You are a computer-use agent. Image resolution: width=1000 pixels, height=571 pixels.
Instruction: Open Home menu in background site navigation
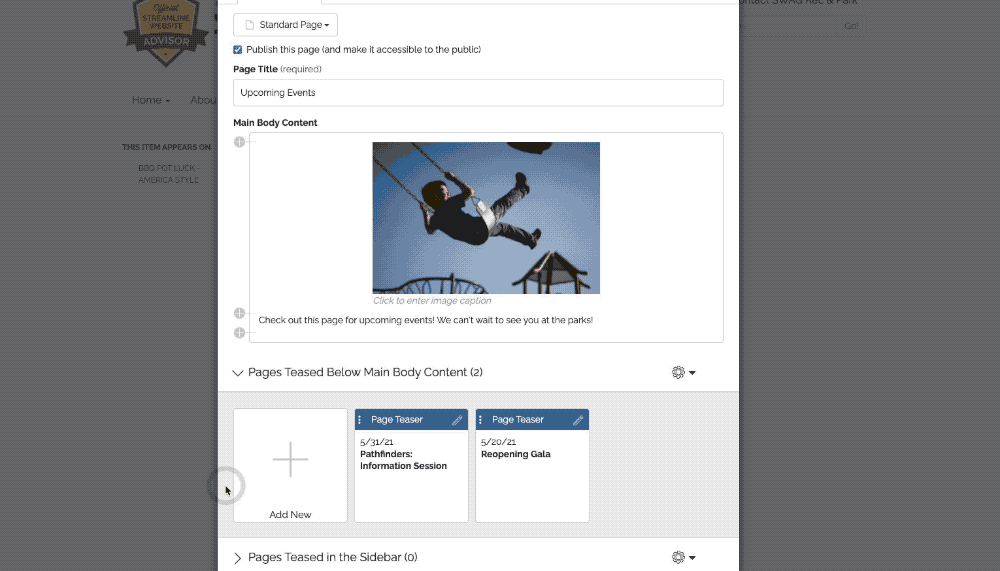151,100
